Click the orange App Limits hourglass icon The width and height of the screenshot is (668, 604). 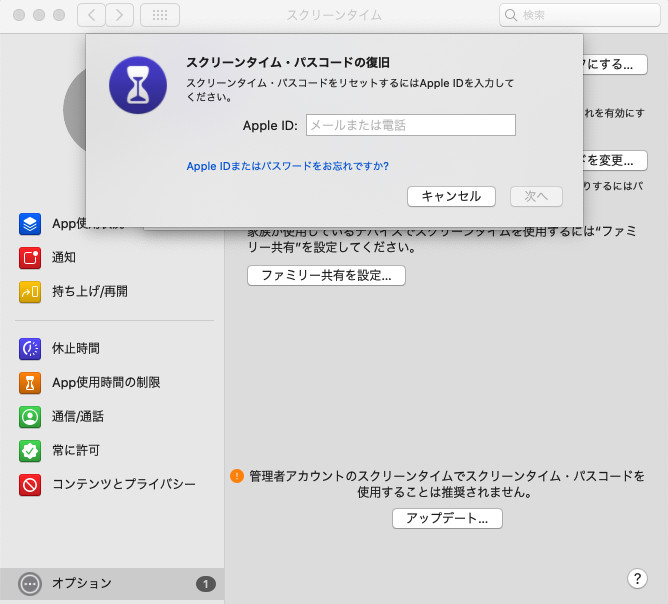pos(30,383)
